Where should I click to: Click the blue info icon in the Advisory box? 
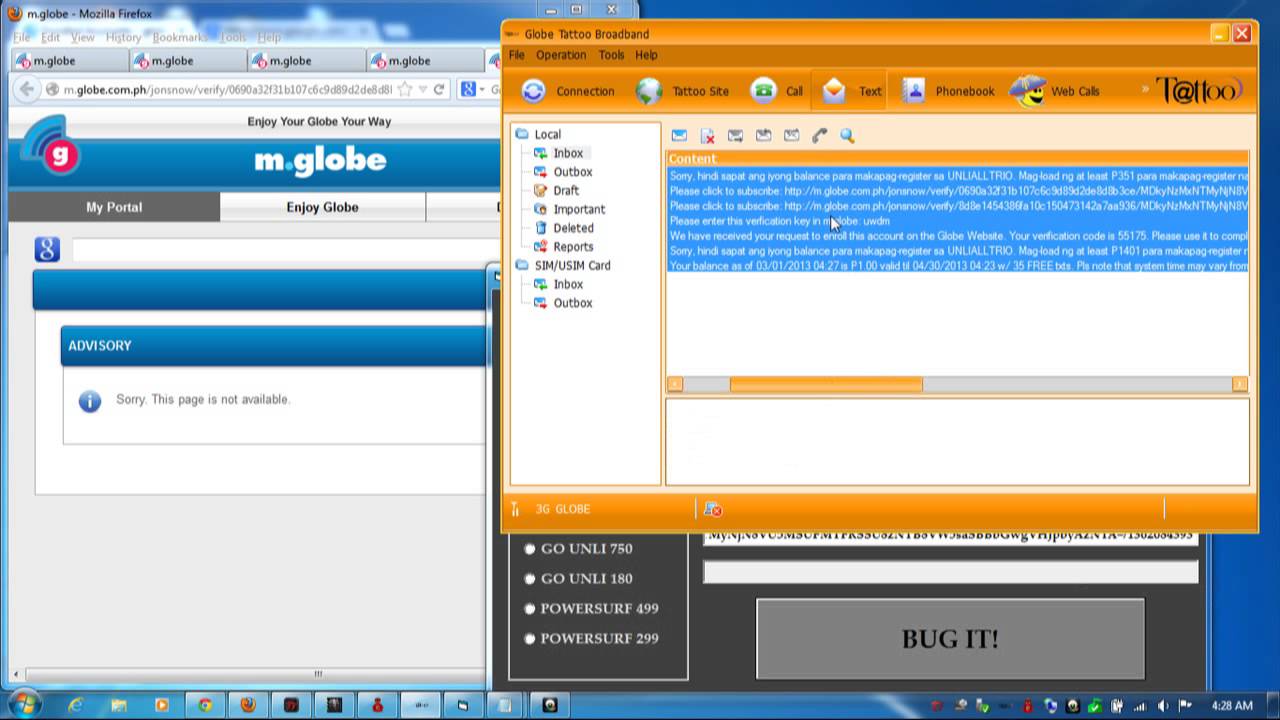click(x=90, y=401)
